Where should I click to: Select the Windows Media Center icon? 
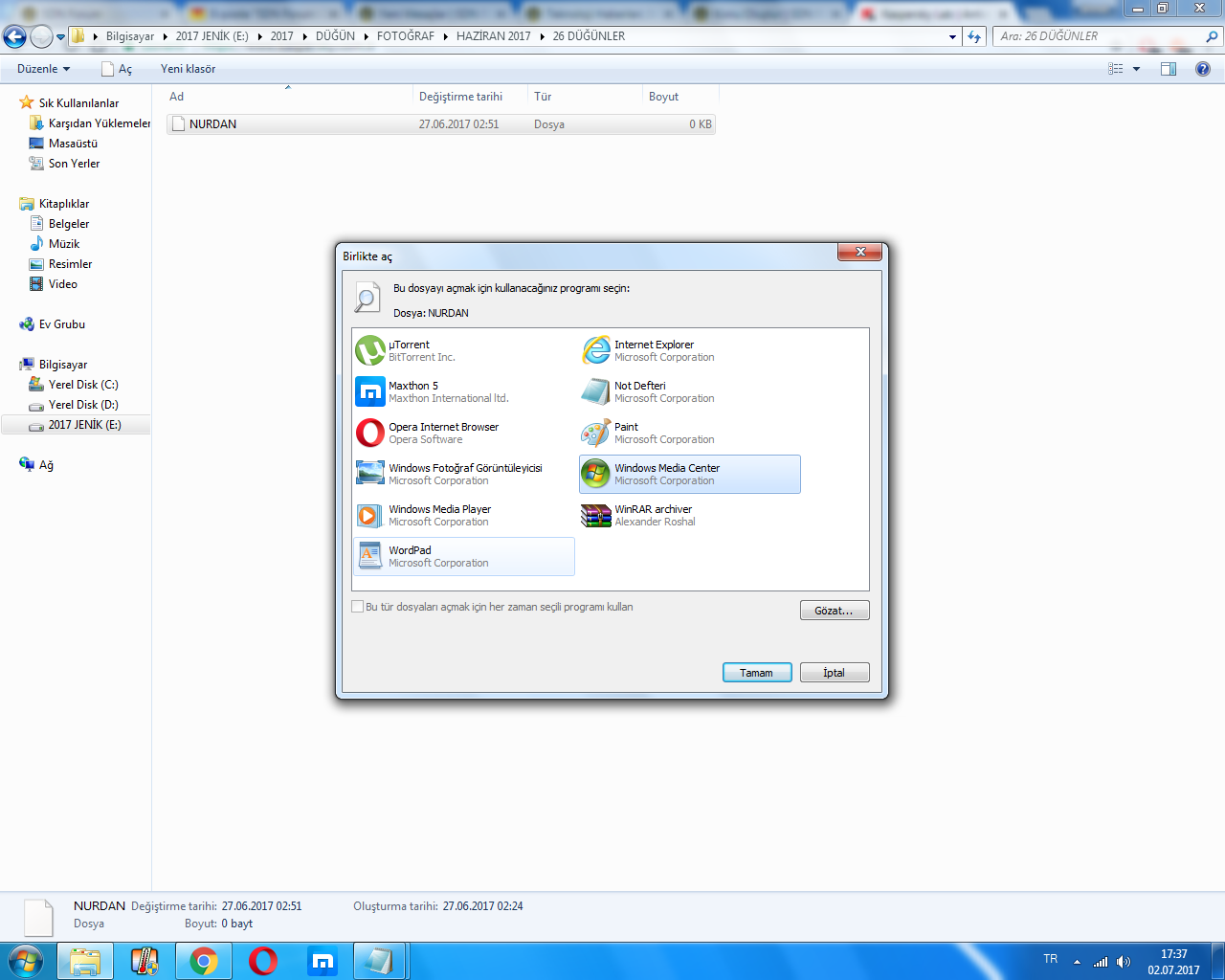(x=596, y=474)
